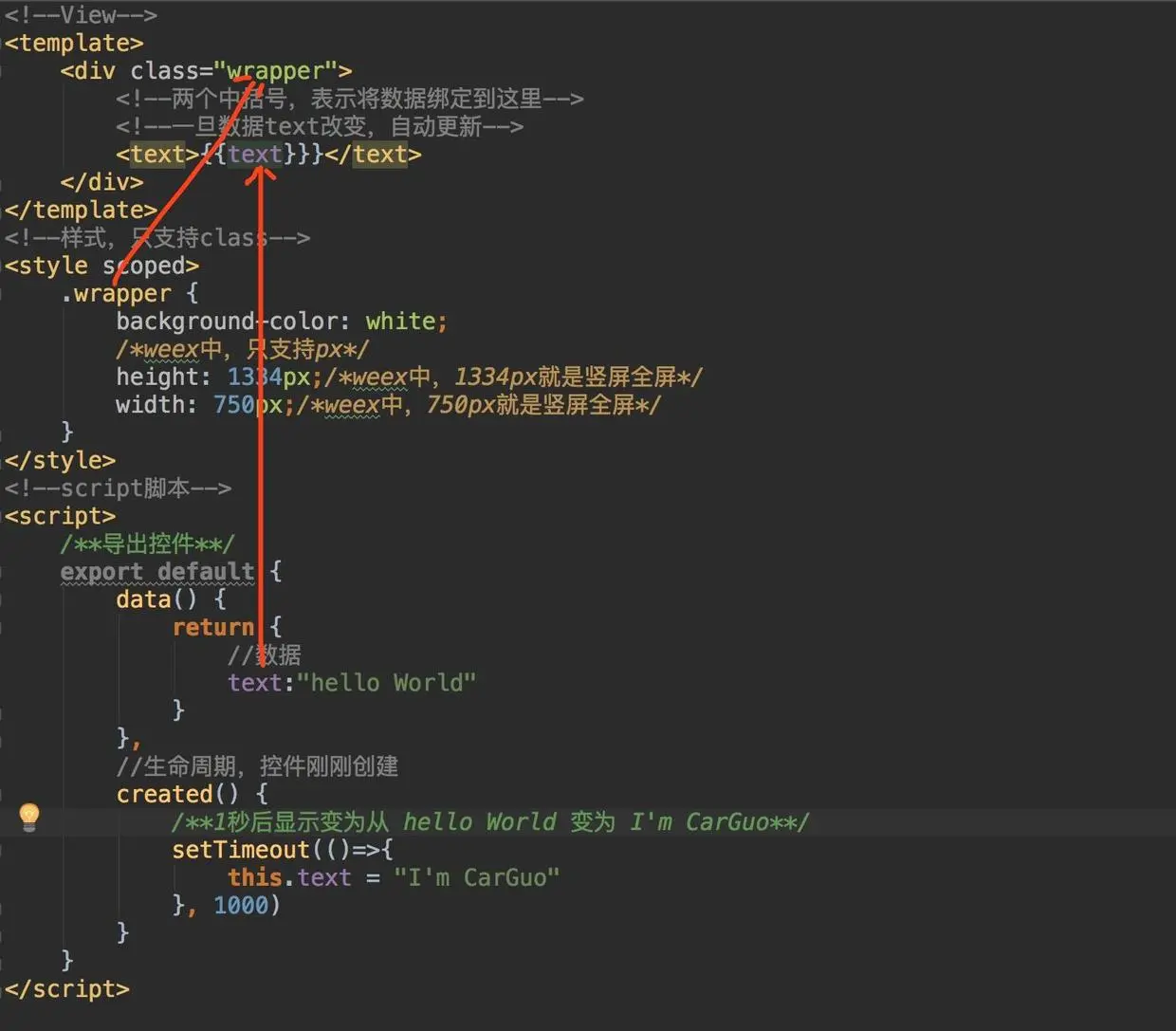Click the "//数据" comment
The image size is (1176, 1031).
click(x=265, y=654)
